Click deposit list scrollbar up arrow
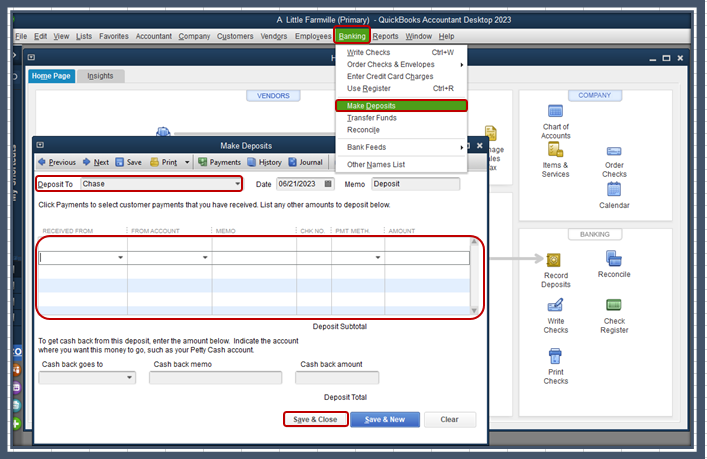707x459 pixels. 474,242
